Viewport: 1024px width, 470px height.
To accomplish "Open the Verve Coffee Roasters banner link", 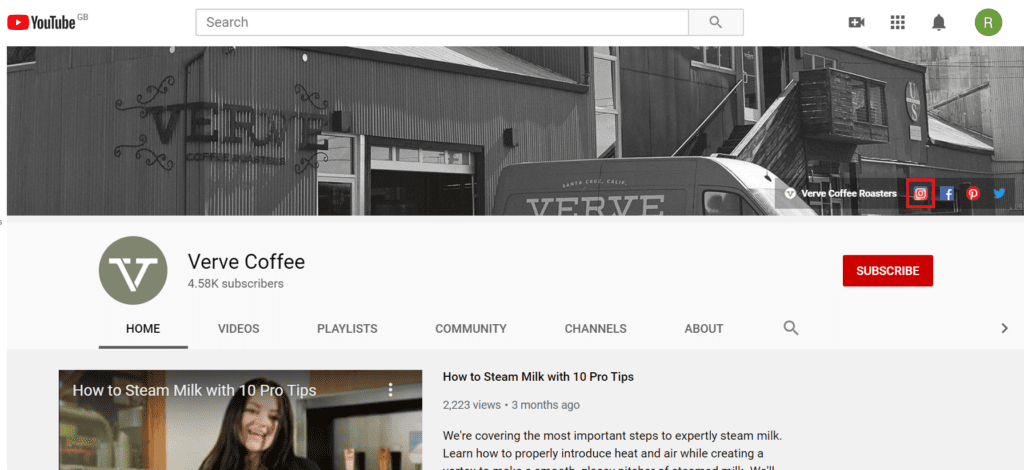I will point(848,194).
